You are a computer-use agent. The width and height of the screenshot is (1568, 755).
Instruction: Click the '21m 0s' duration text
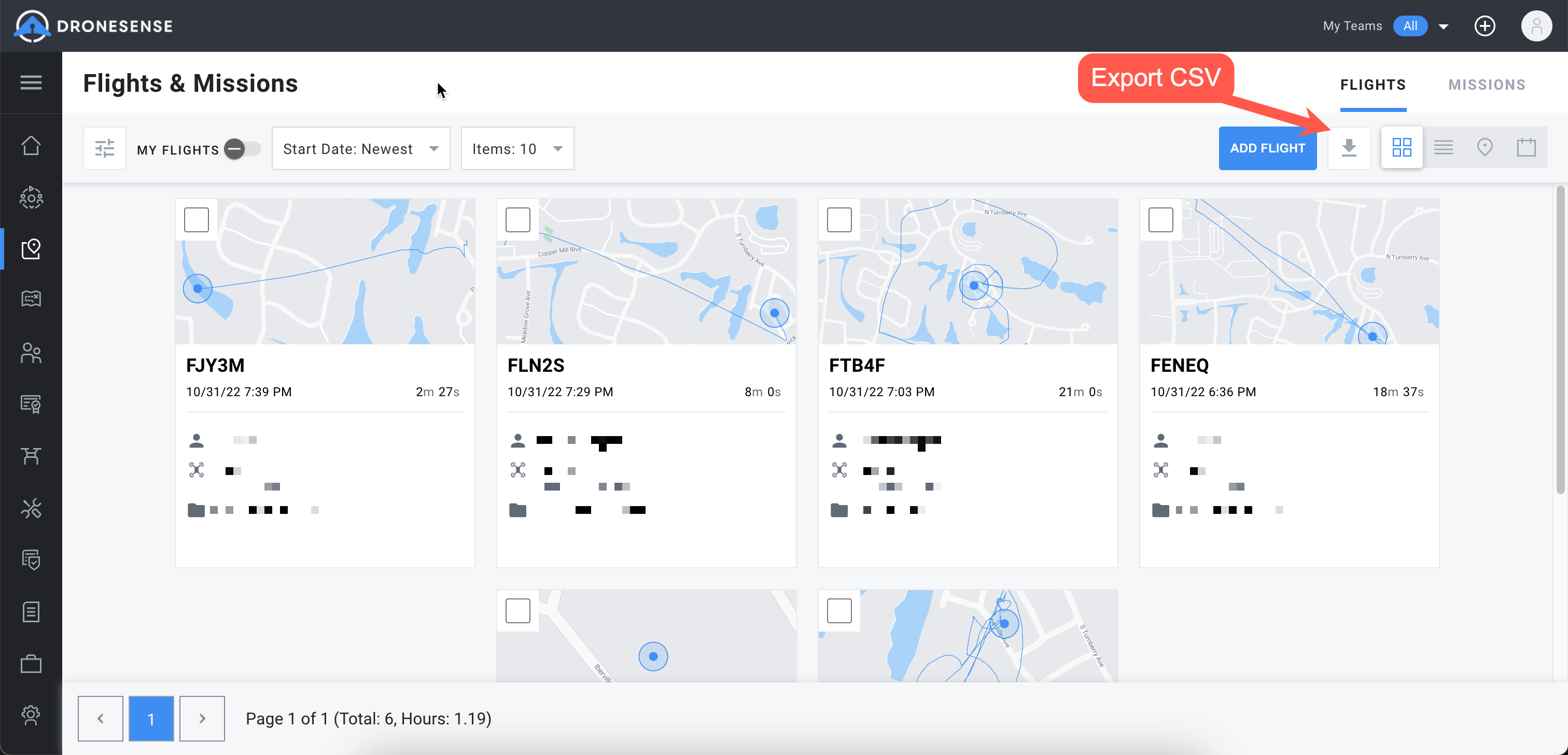click(1080, 392)
